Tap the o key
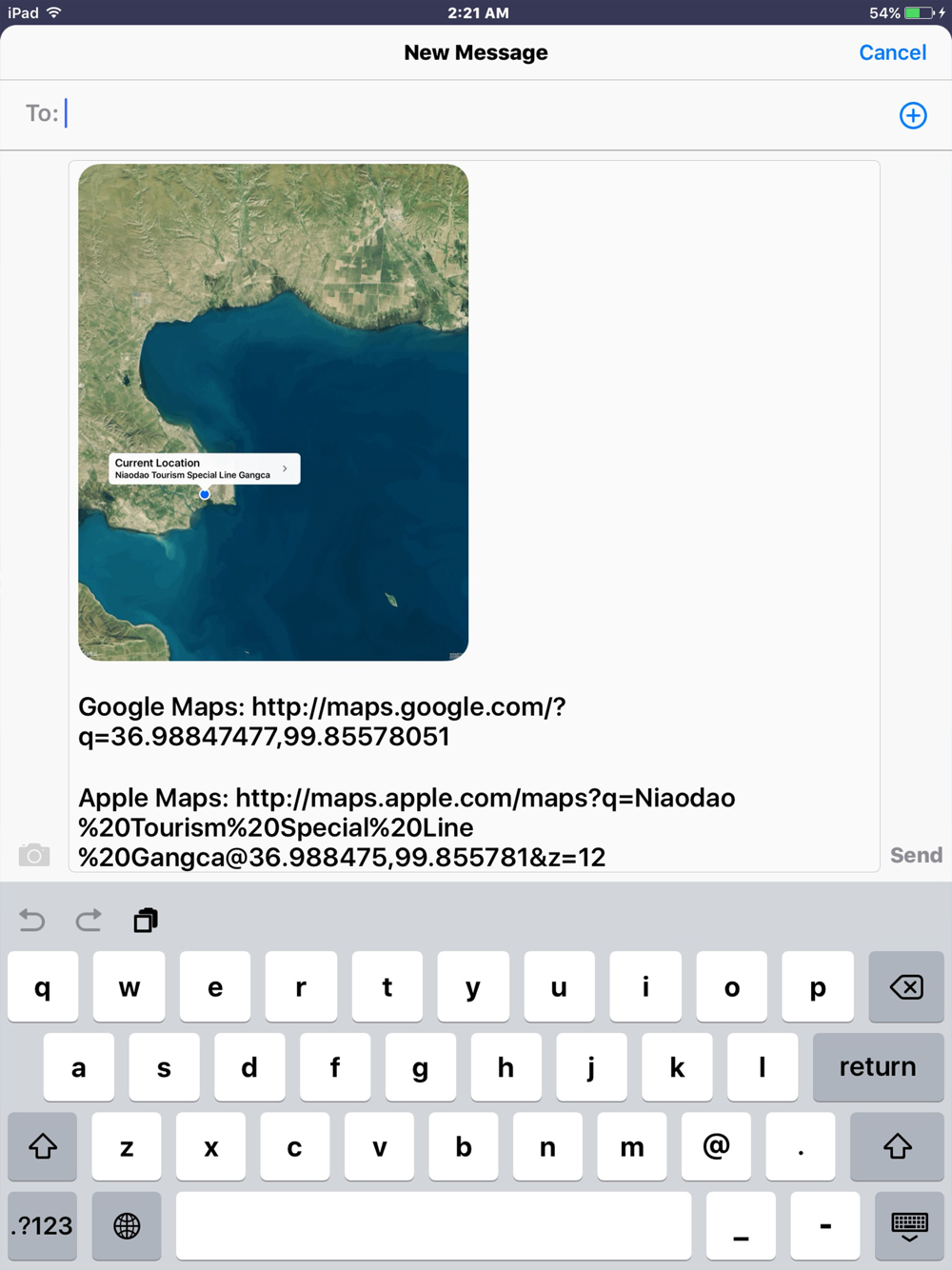The height and width of the screenshot is (1270, 952). pyautogui.click(x=731, y=987)
